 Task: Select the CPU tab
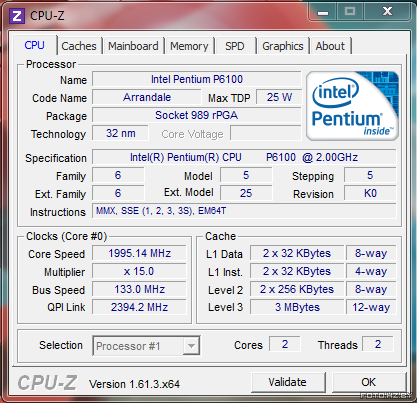(34, 45)
